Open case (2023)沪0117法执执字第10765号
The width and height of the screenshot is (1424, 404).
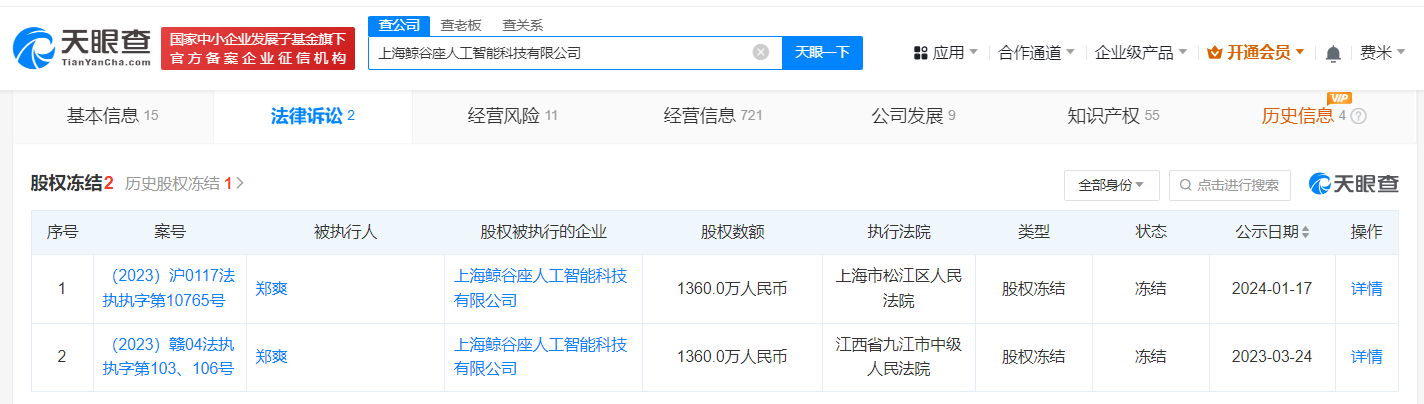pos(169,288)
